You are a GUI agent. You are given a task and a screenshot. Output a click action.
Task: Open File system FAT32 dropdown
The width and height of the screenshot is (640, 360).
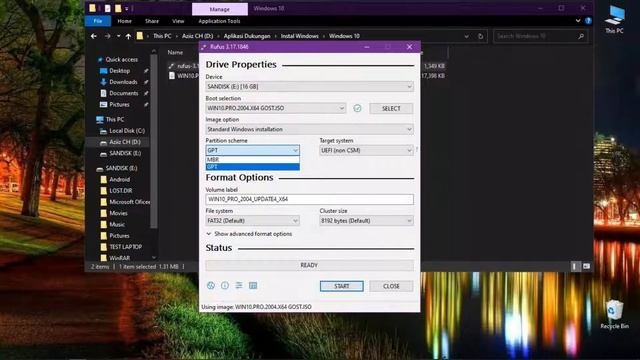(252, 221)
